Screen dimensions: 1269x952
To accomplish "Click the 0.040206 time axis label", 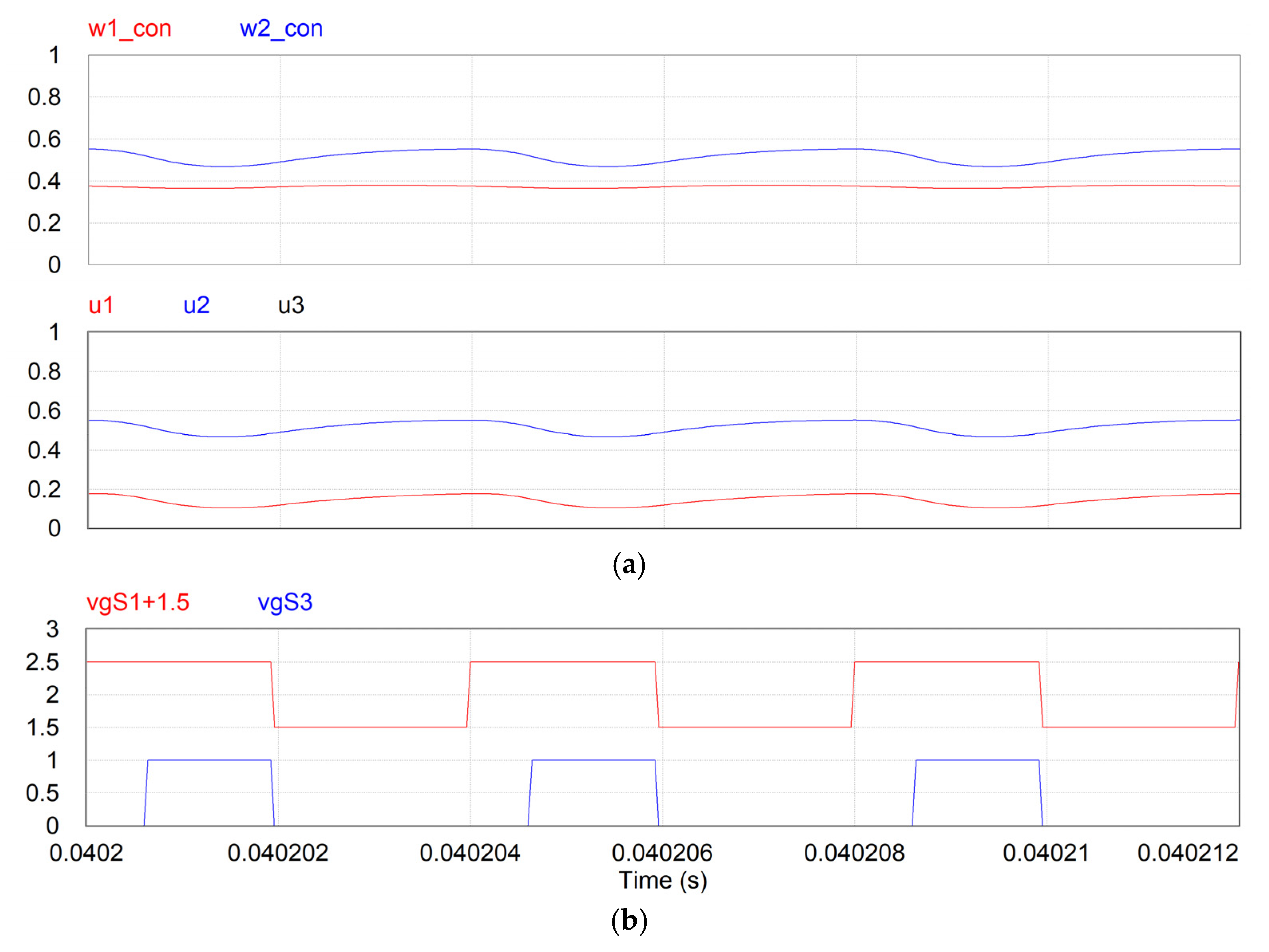I will click(662, 853).
